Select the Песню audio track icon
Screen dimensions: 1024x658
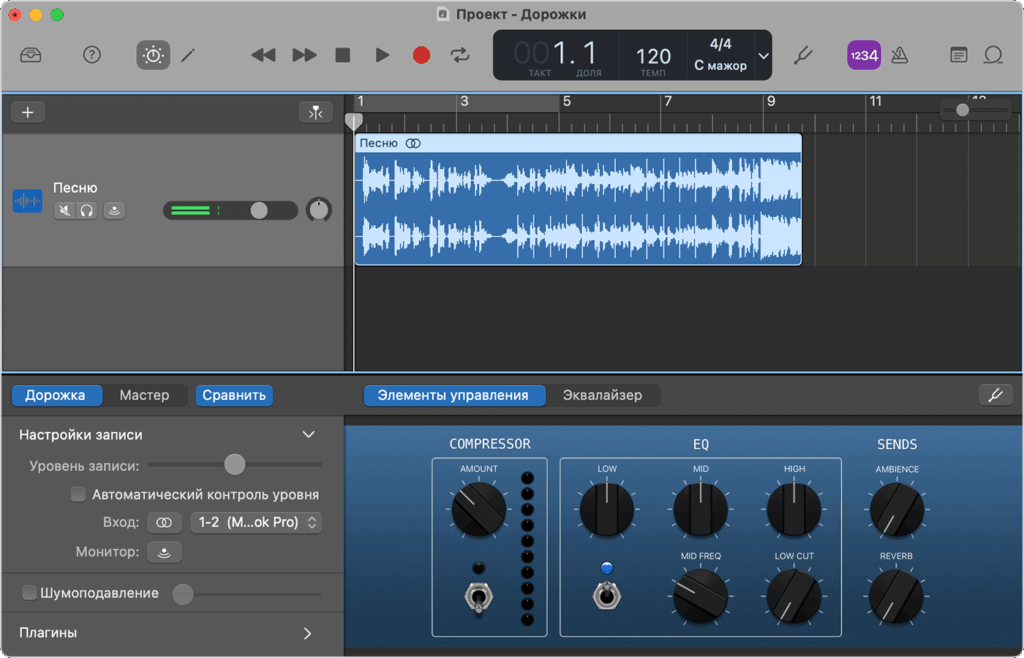(27, 201)
